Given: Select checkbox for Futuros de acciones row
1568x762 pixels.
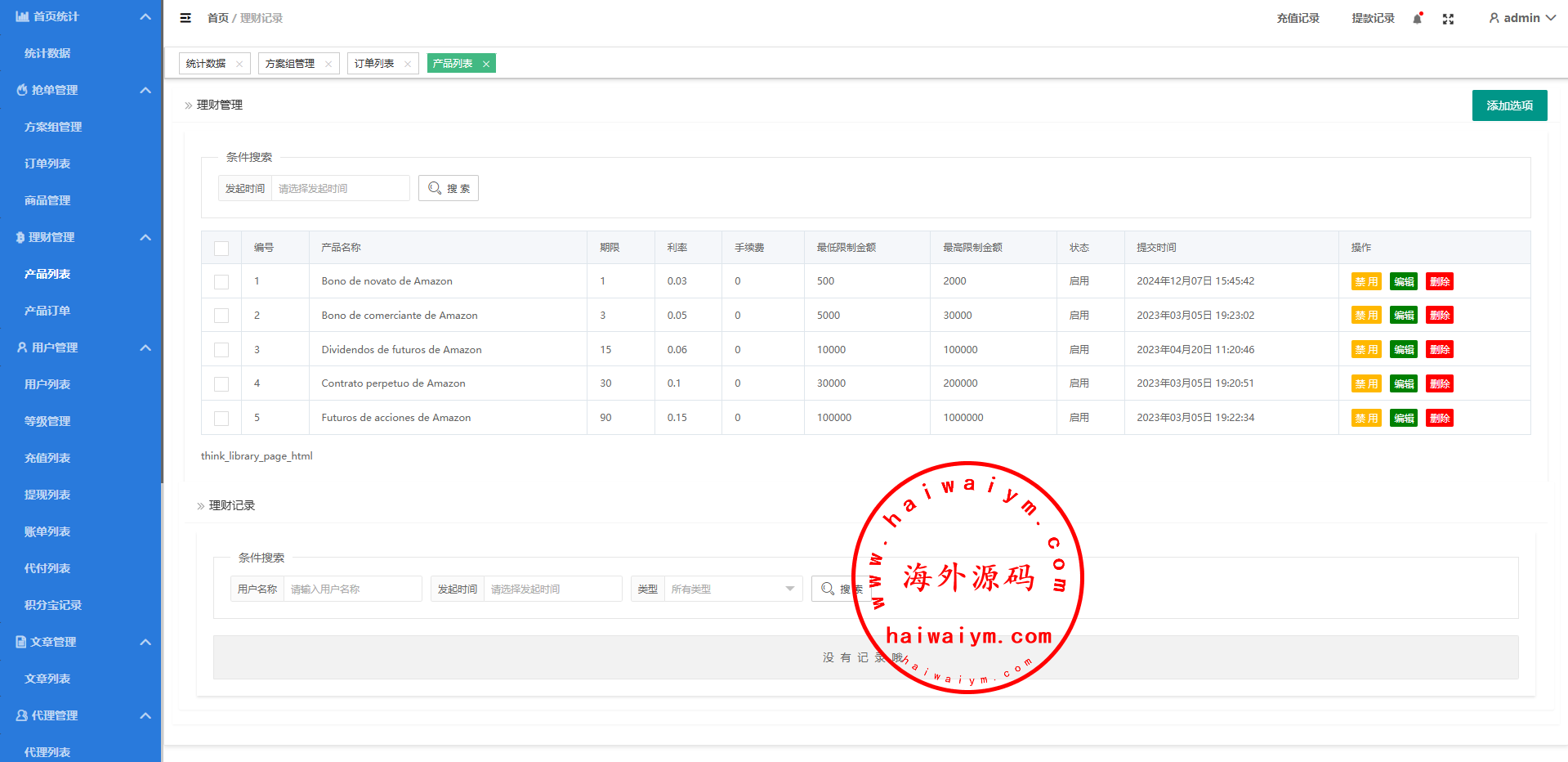Looking at the screenshot, I should (221, 419).
